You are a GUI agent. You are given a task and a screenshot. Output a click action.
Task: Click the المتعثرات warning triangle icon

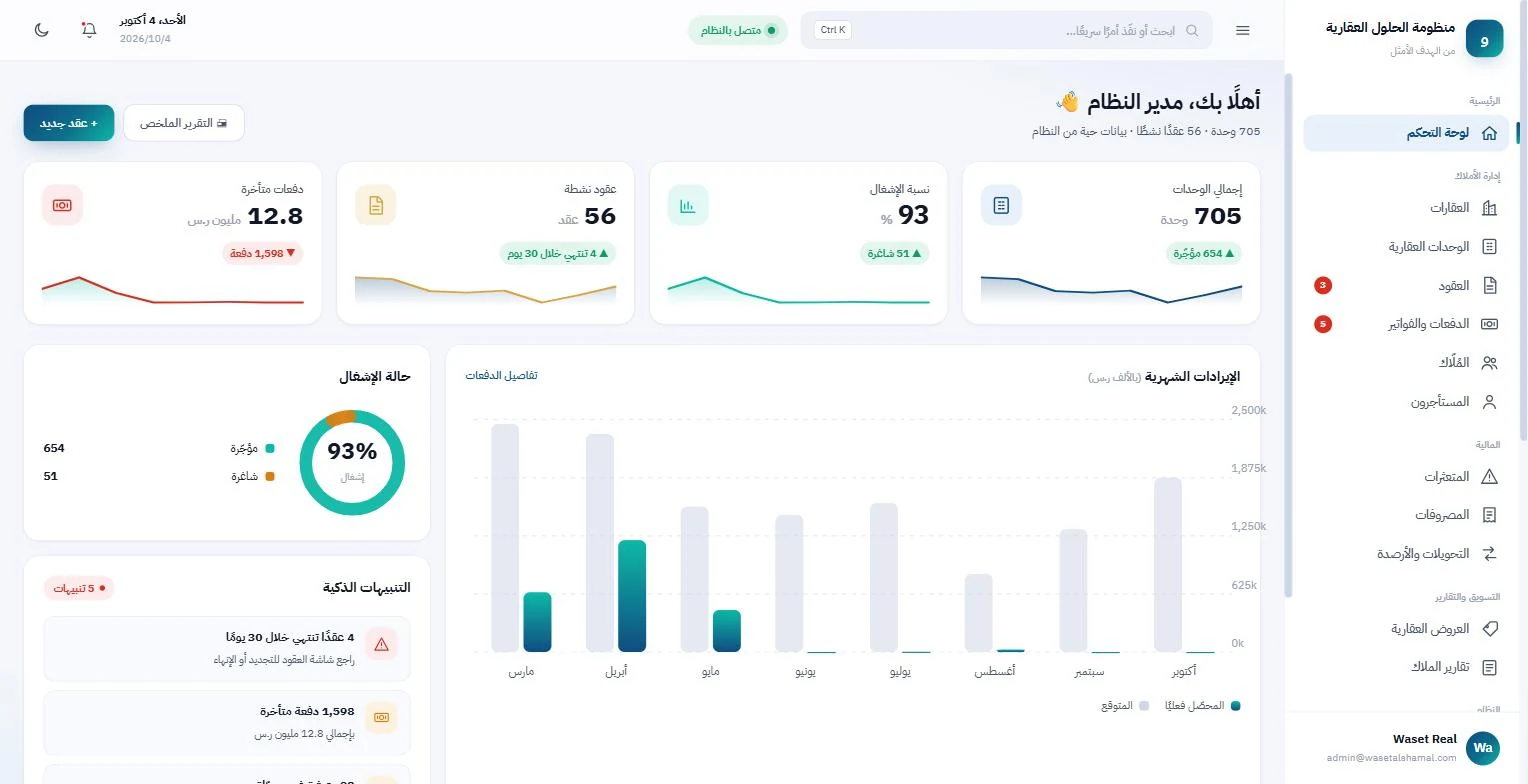(1489, 477)
